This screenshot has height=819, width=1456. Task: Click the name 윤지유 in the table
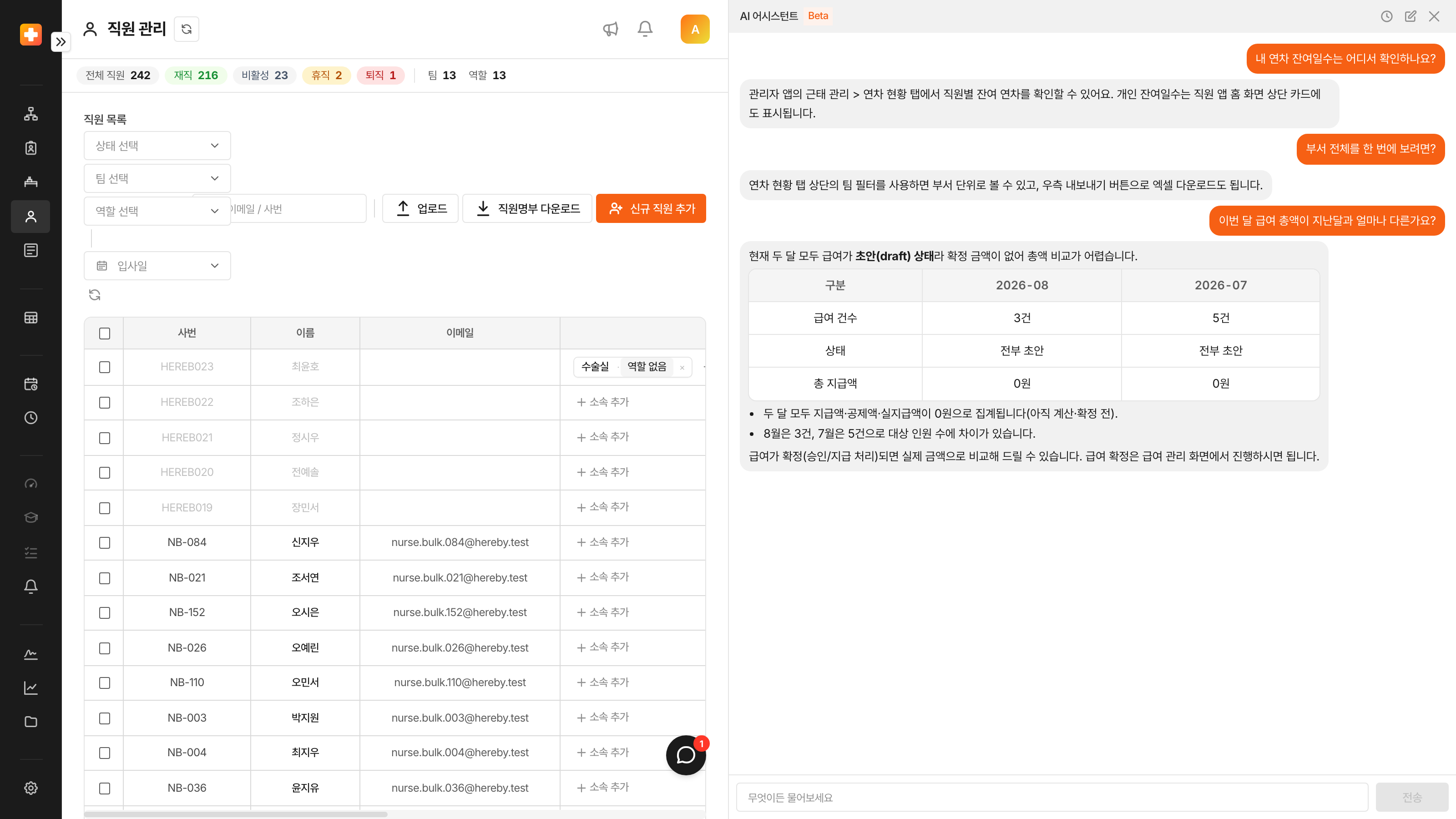tap(305, 788)
